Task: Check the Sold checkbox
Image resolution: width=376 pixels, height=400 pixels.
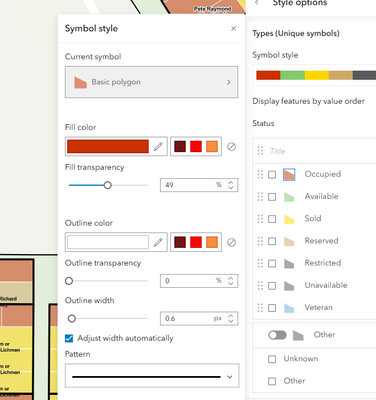Action: click(272, 219)
